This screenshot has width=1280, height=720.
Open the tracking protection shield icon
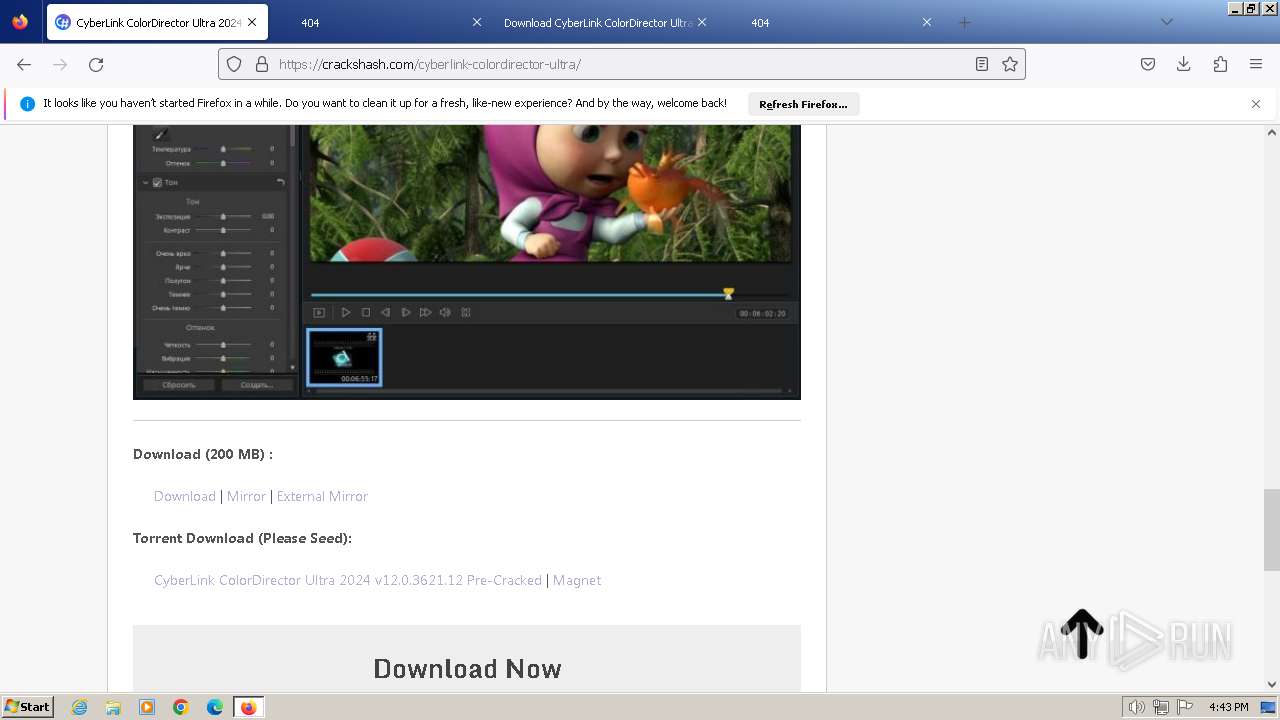click(234, 64)
